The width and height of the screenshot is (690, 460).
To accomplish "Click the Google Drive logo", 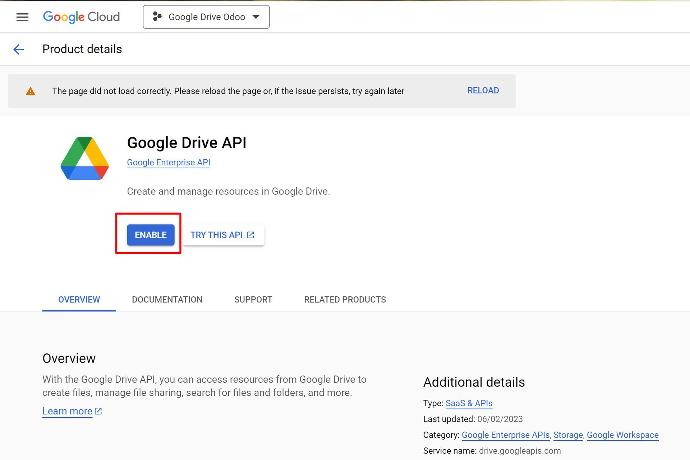I will coord(84,158).
